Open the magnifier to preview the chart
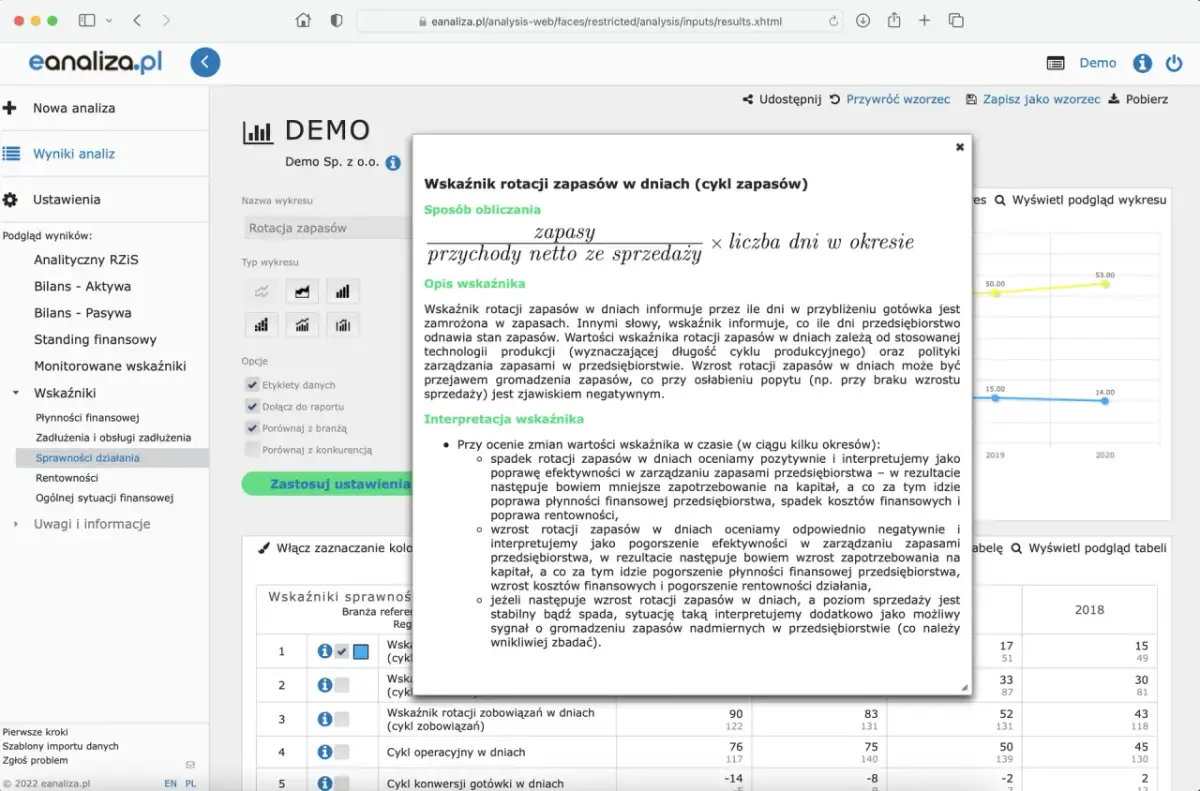The height and width of the screenshot is (791, 1200). [x=1000, y=199]
